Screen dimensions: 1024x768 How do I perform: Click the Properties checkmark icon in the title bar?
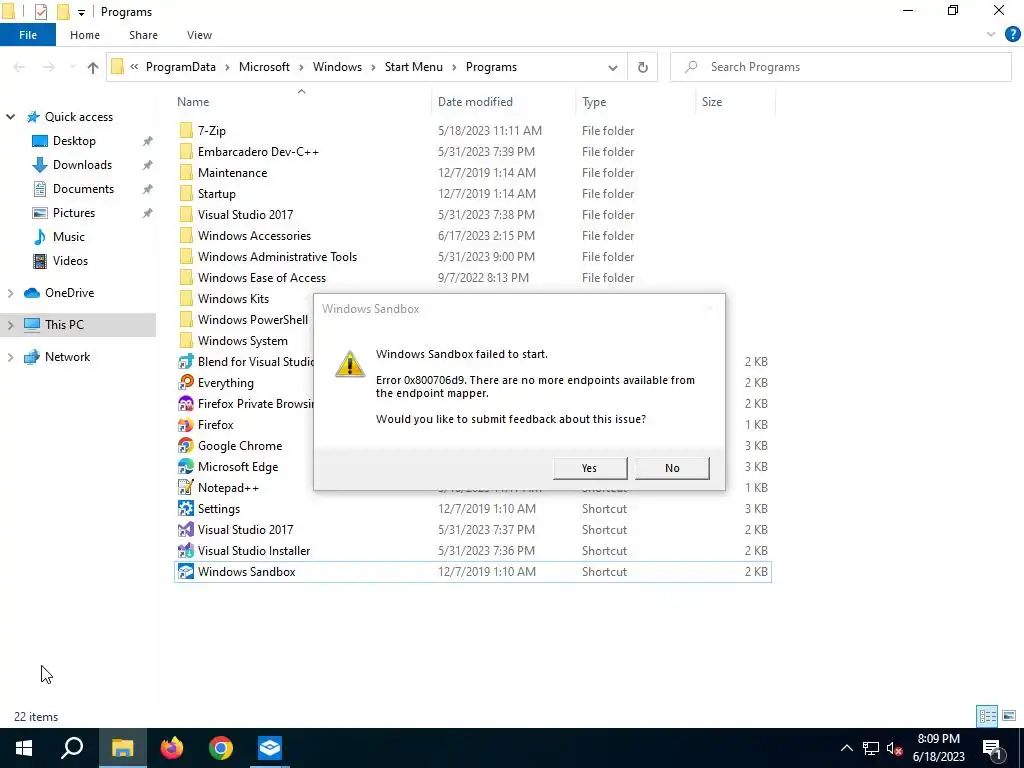(x=40, y=12)
